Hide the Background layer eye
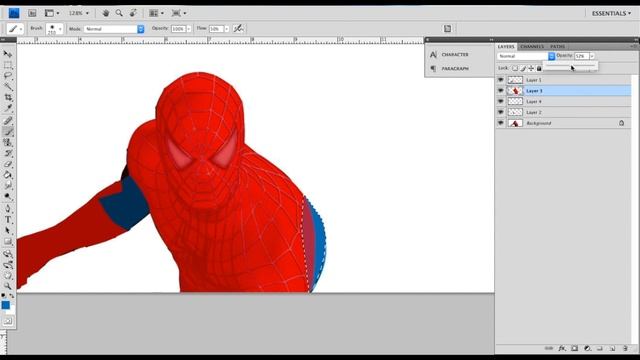The image size is (640, 360). [x=500, y=123]
